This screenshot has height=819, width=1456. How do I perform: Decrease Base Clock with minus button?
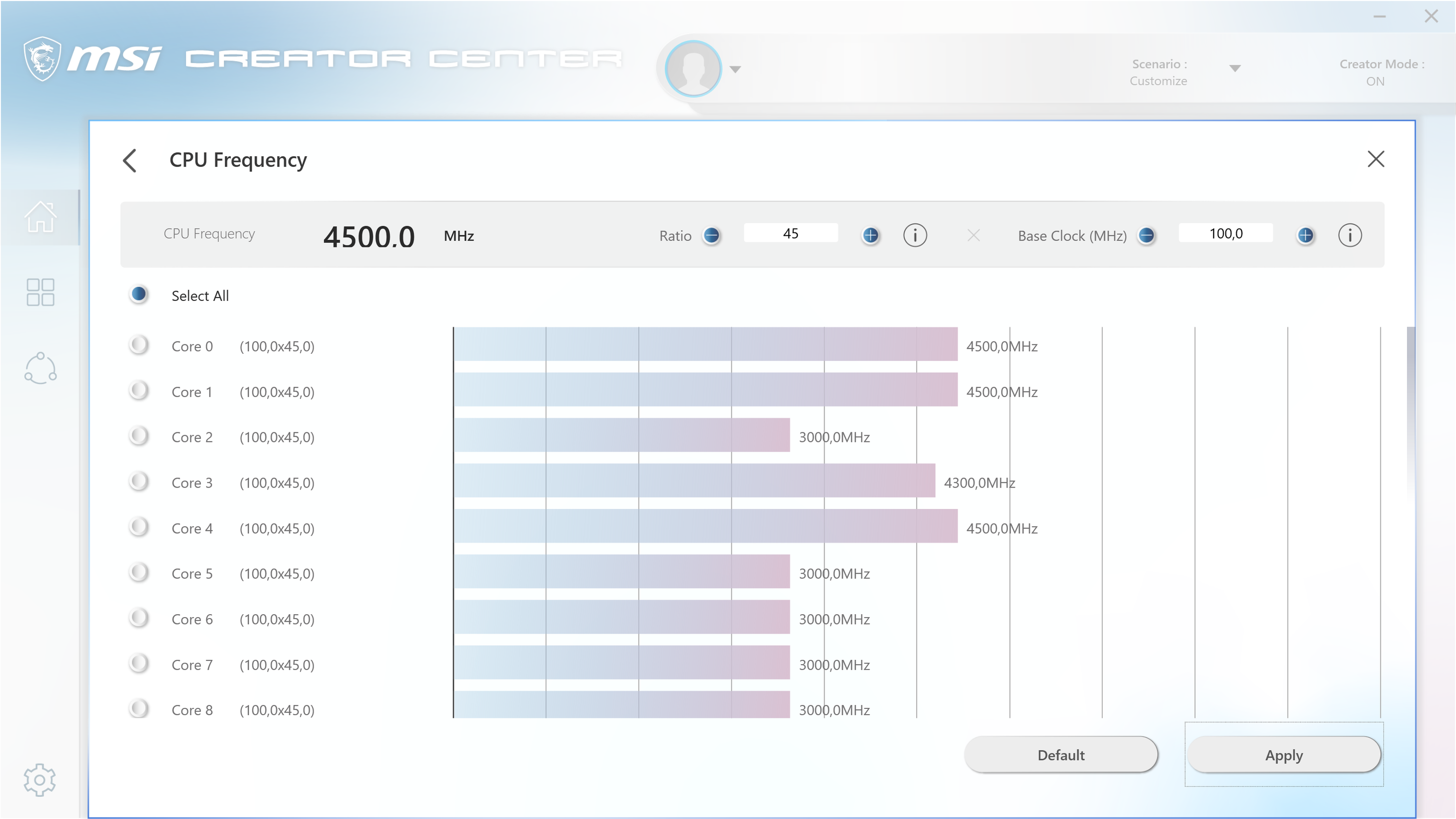point(1146,235)
